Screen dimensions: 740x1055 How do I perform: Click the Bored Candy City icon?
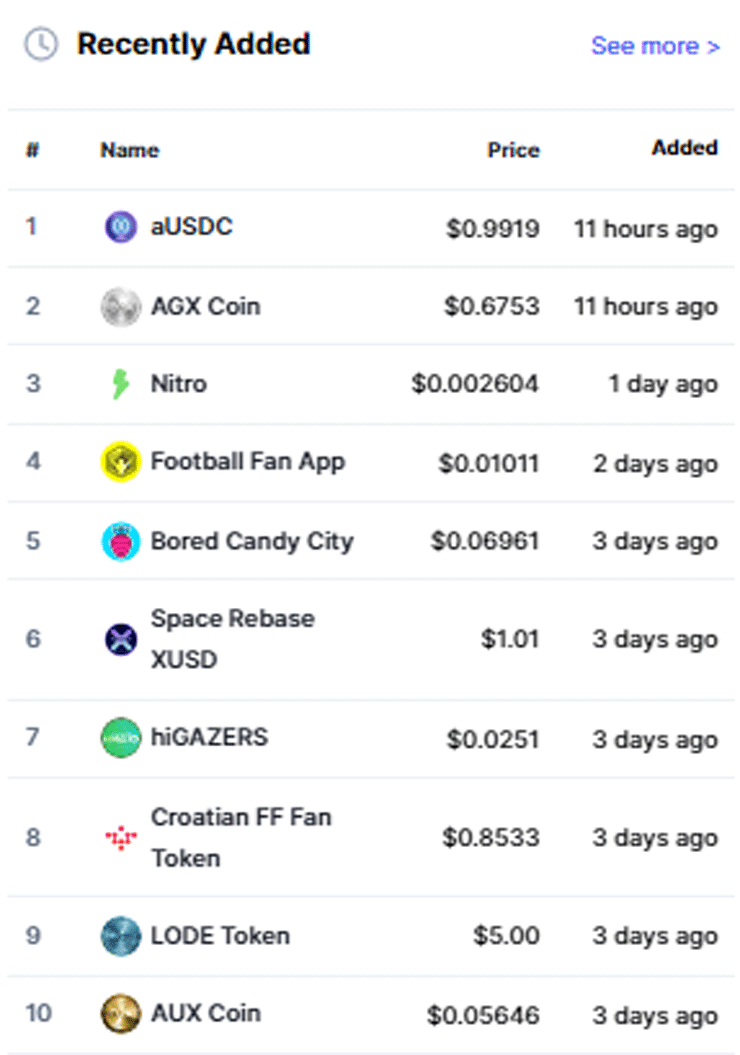(x=121, y=542)
